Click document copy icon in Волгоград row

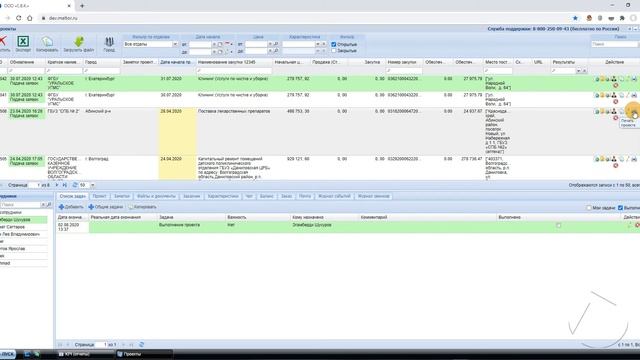[x=621, y=159]
